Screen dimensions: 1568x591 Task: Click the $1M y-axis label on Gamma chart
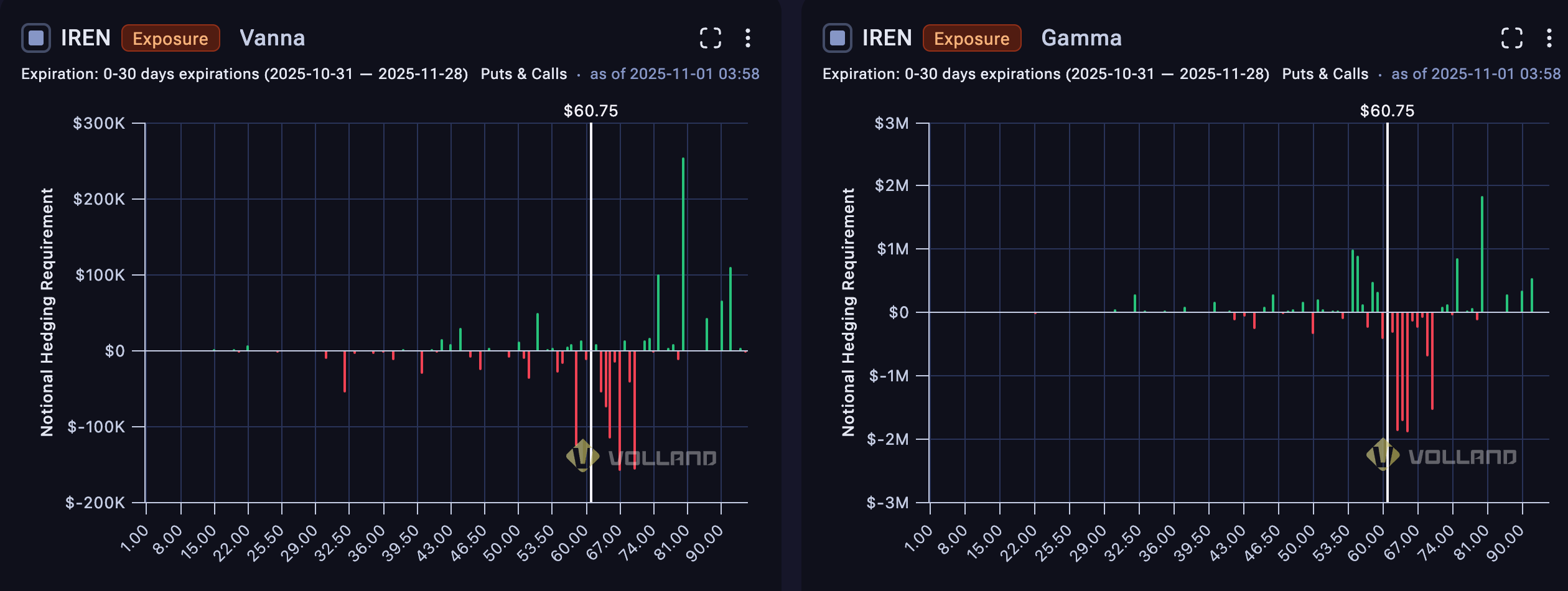coord(893,249)
